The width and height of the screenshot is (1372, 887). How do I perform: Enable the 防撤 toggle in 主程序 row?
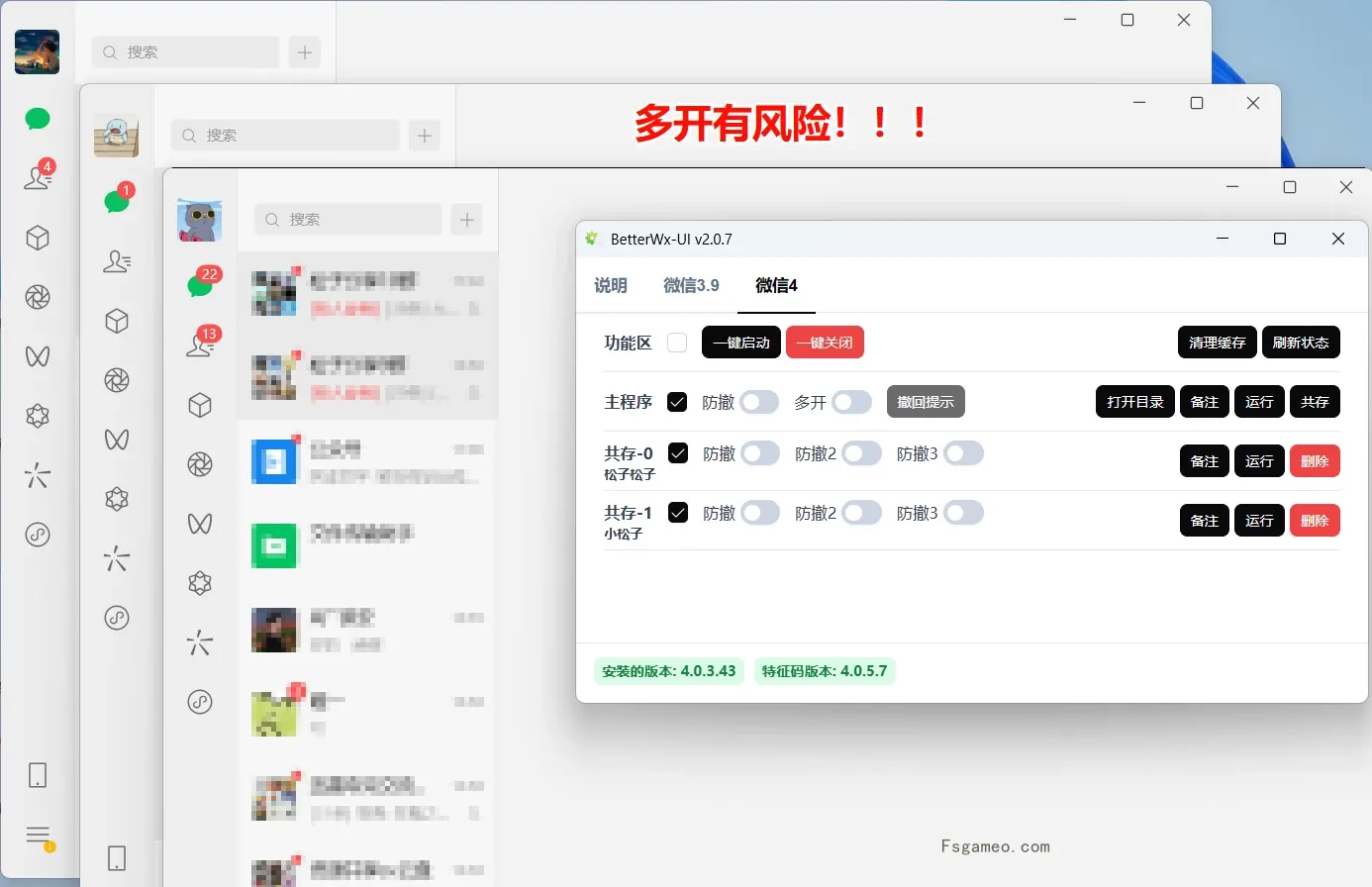point(760,402)
